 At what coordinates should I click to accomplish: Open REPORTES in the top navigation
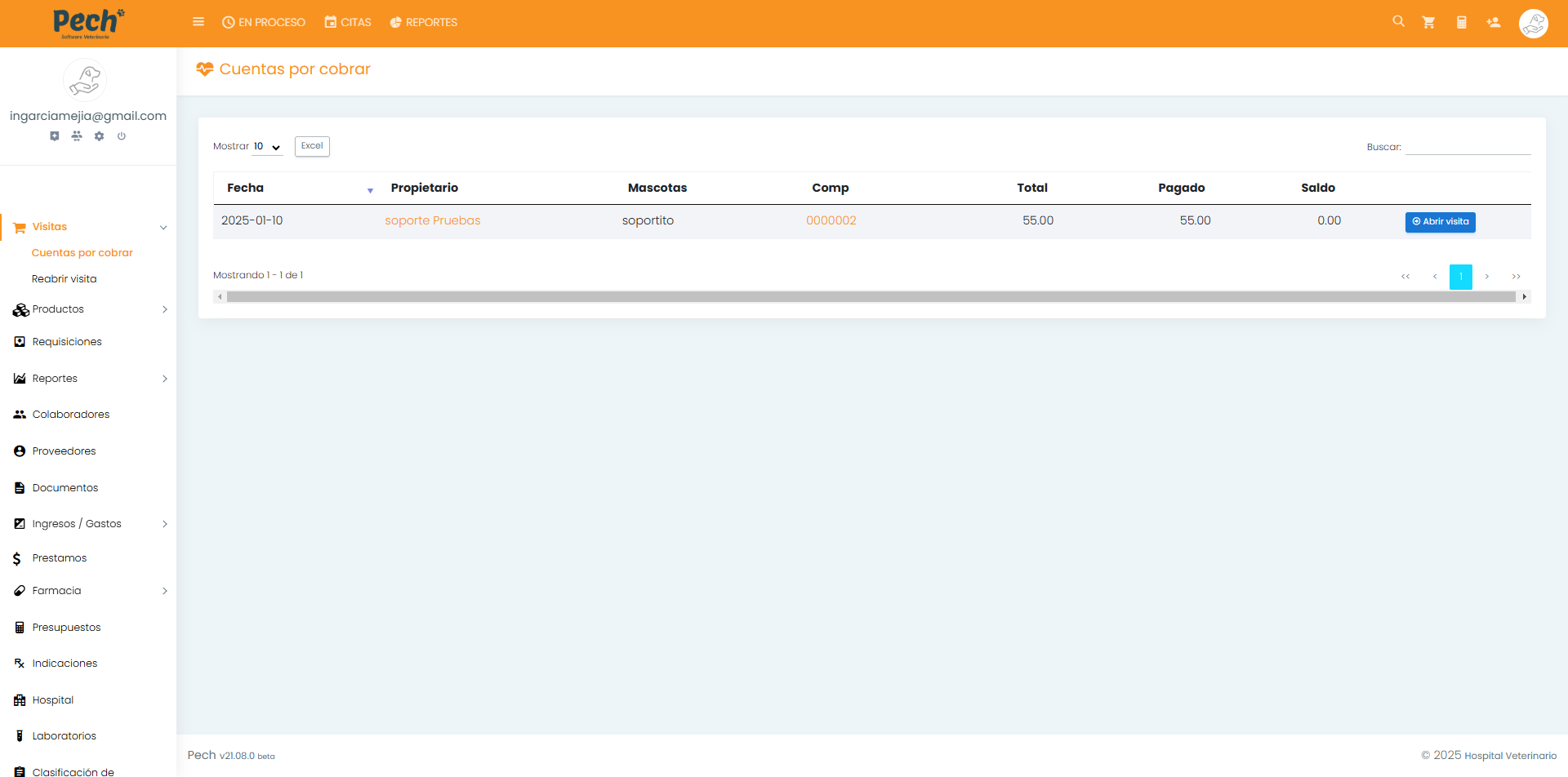point(424,23)
